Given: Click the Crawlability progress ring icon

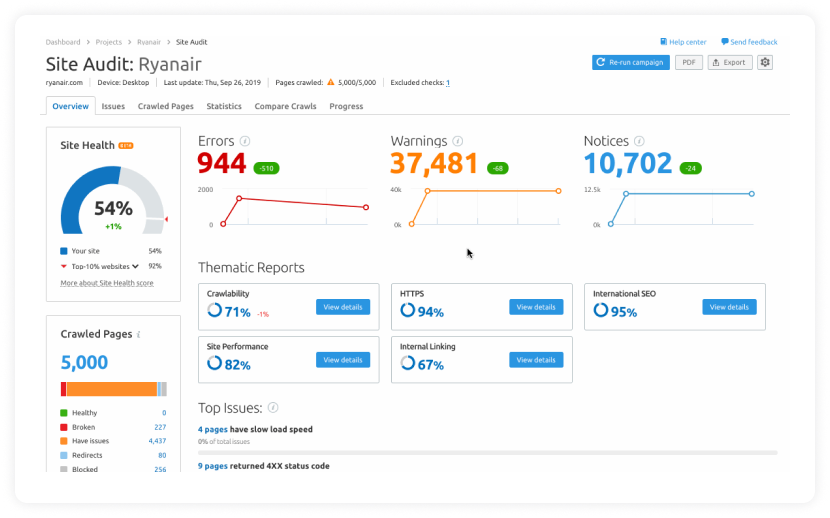Looking at the screenshot, I should (x=214, y=310).
